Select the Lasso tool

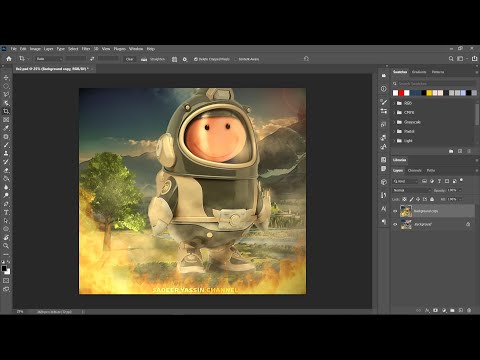[6, 94]
